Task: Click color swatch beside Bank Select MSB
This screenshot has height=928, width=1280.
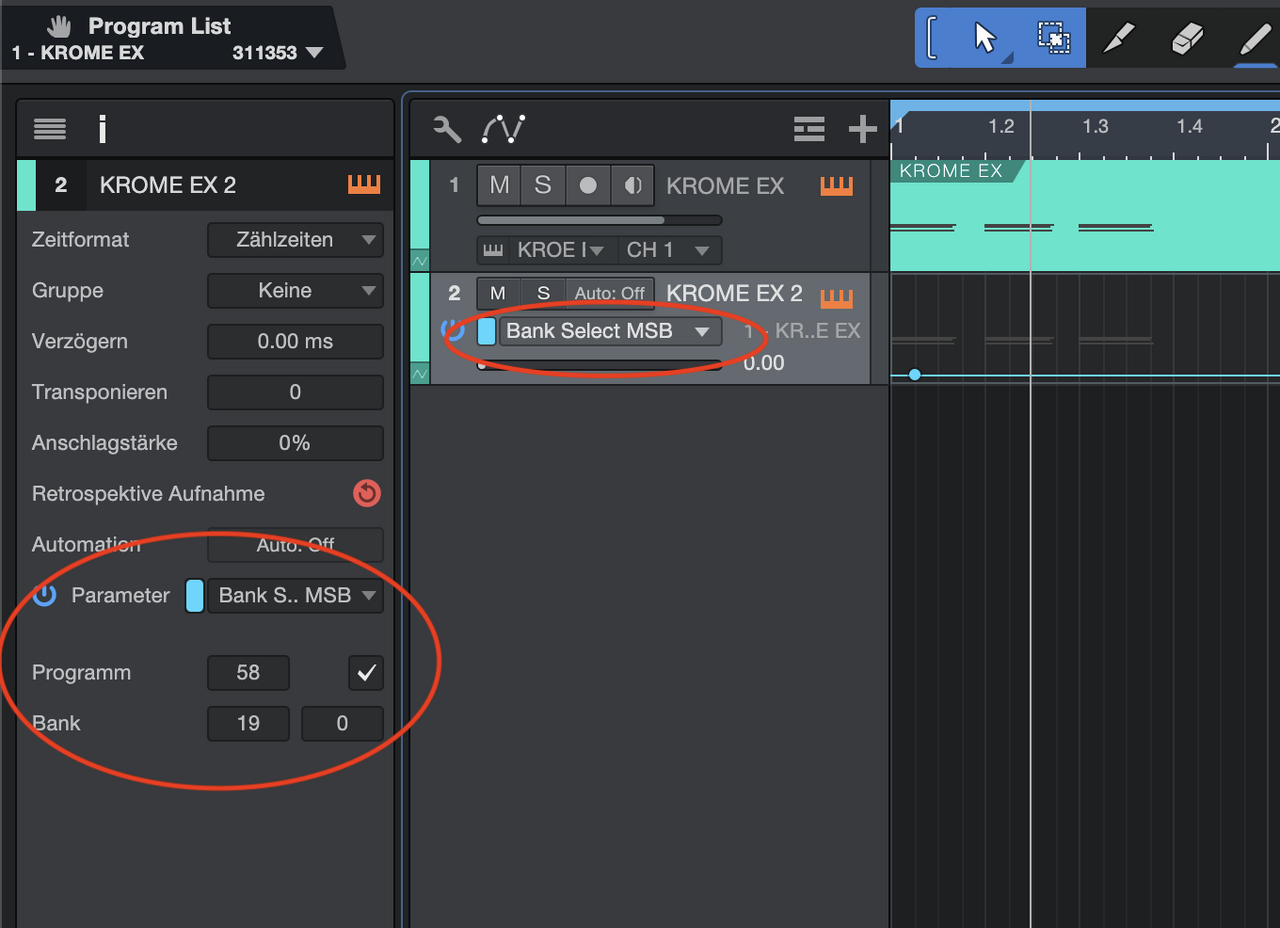Action: 486,331
